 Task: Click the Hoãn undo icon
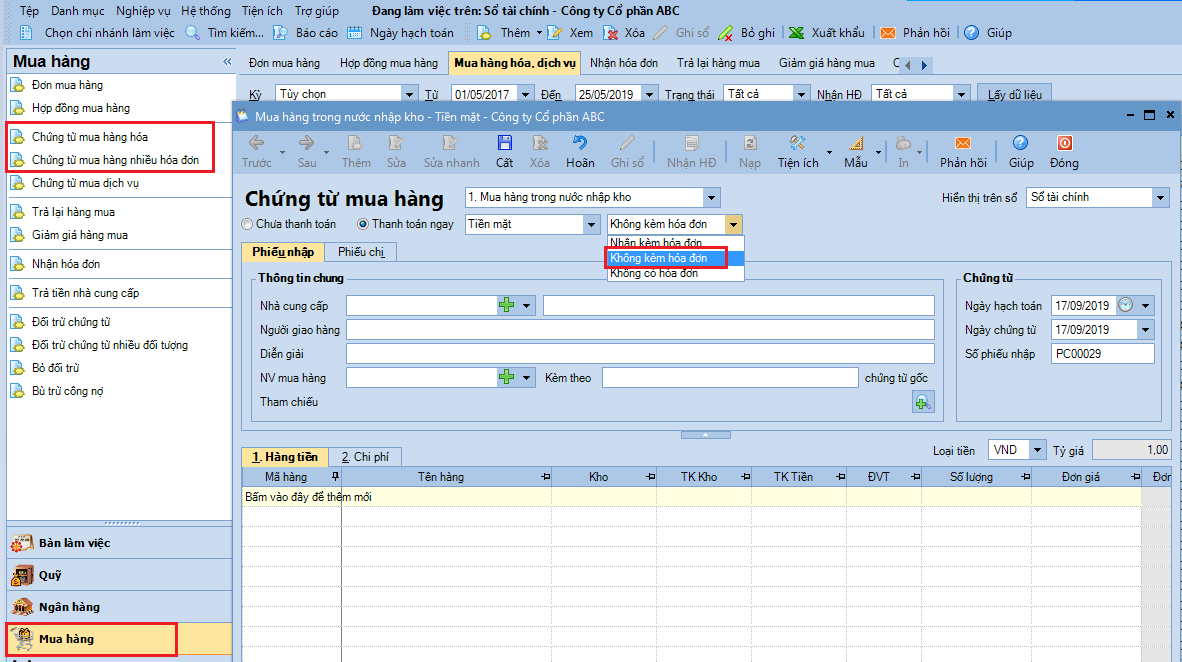tap(580, 143)
